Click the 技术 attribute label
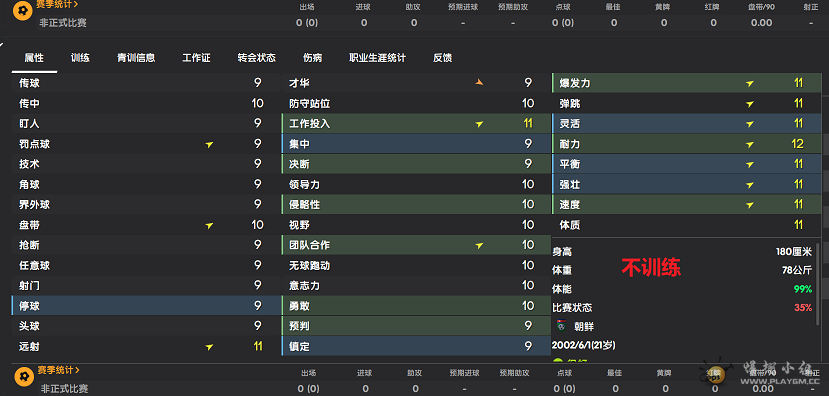This screenshot has height=396, width=829. pos(29,164)
